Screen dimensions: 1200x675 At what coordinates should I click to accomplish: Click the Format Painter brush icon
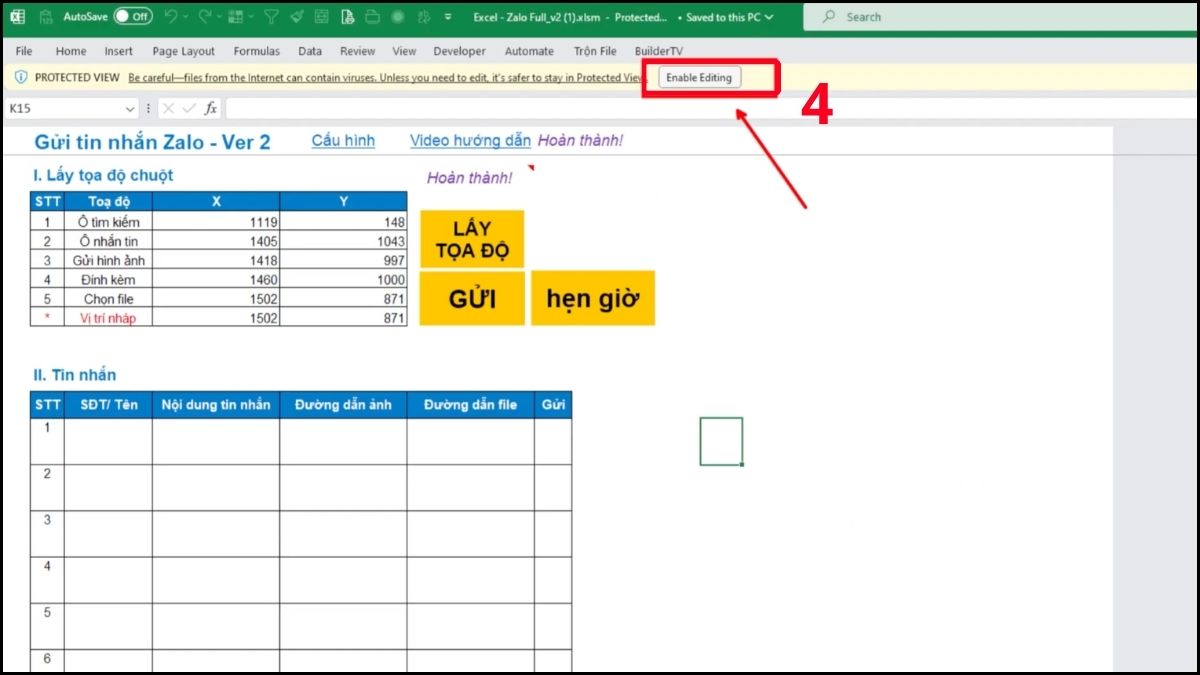click(297, 17)
